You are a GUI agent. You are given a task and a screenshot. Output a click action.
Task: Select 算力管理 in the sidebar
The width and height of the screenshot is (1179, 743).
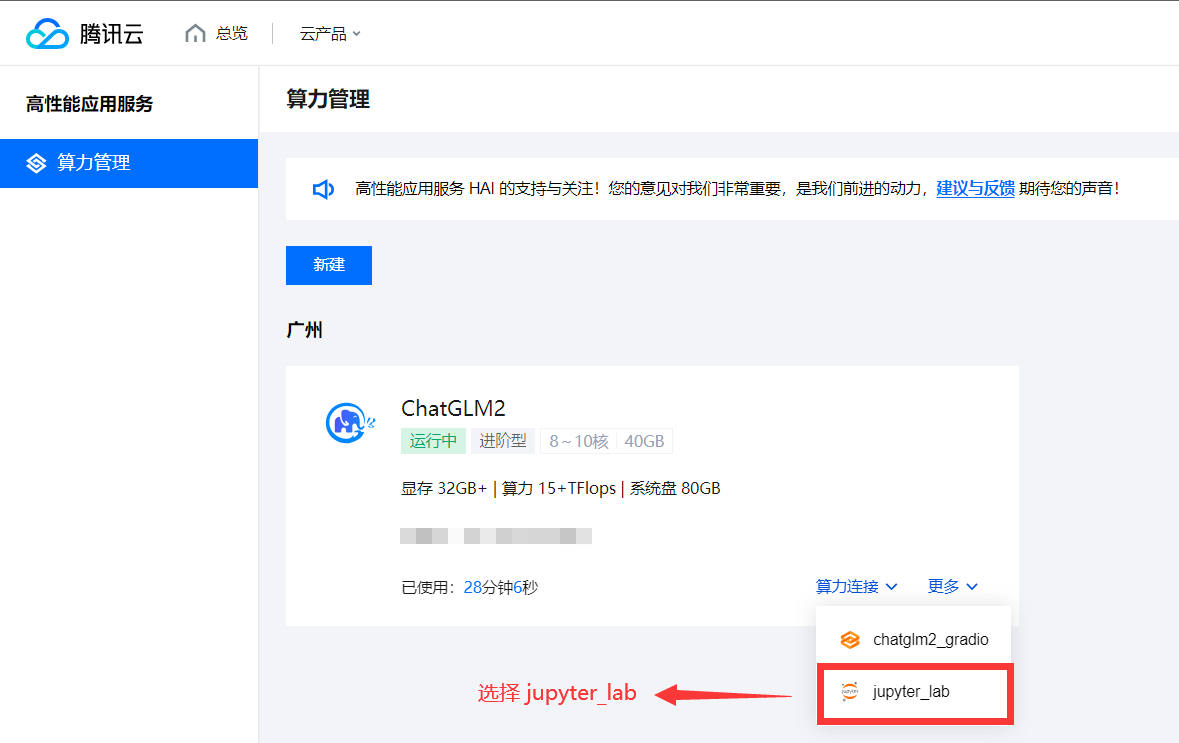(x=129, y=163)
